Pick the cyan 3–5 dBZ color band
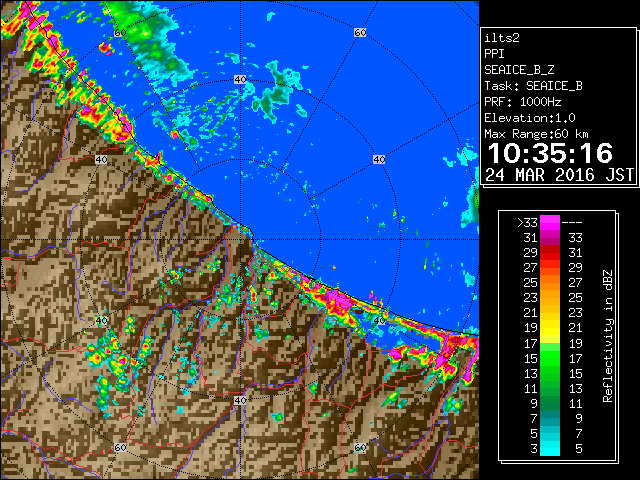Screen dimensions: 640x480 click(549, 448)
